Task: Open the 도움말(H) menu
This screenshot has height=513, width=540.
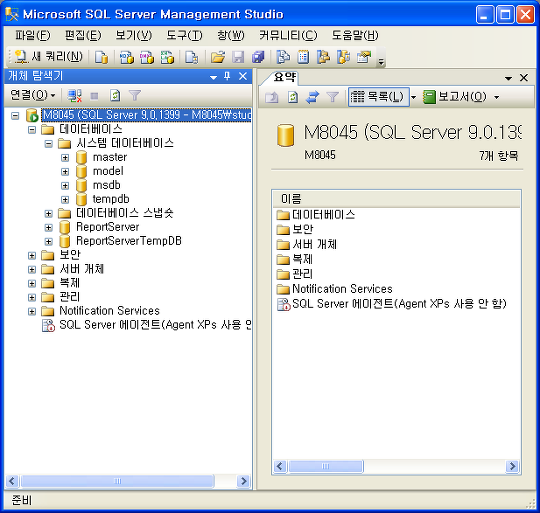Action: coord(355,35)
